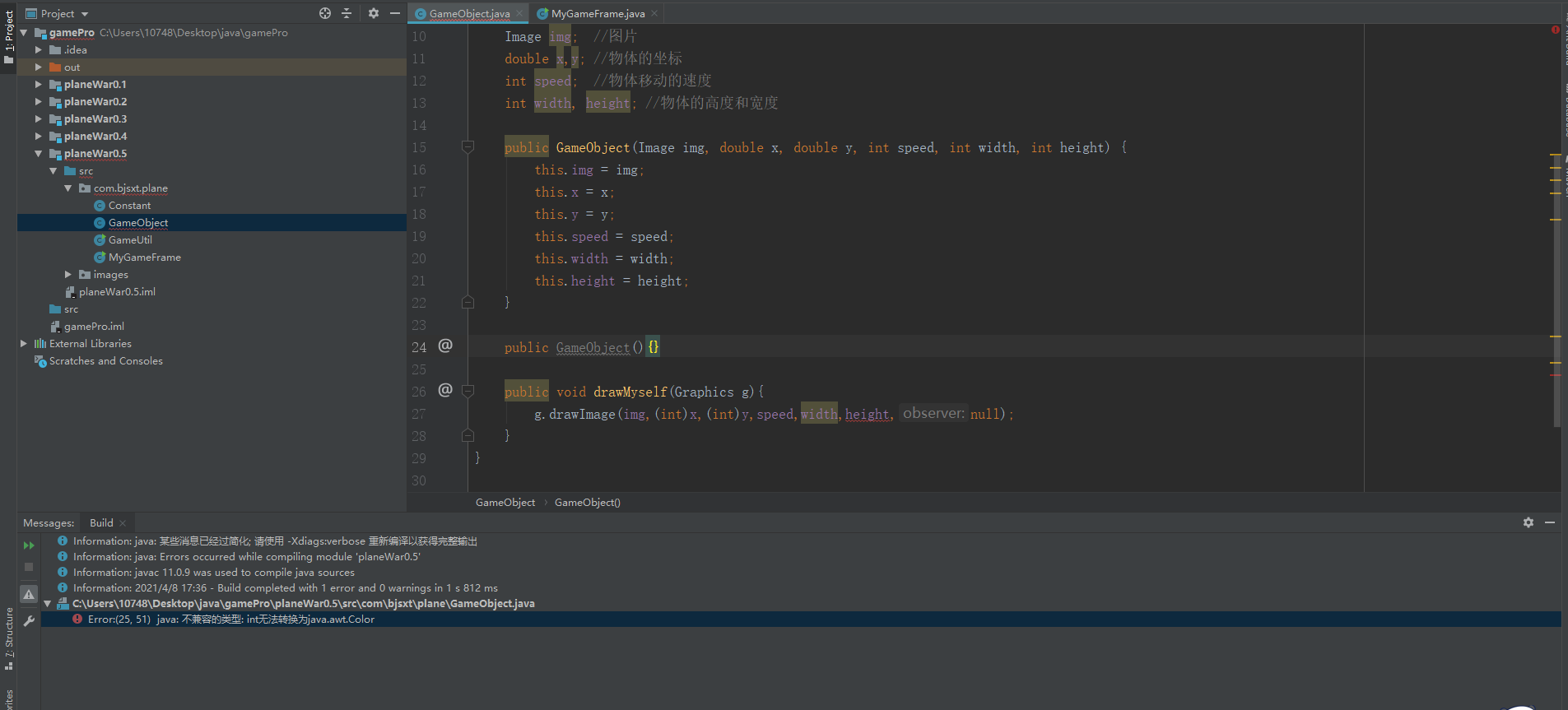Hide the Project panel with minus icon

[x=395, y=13]
